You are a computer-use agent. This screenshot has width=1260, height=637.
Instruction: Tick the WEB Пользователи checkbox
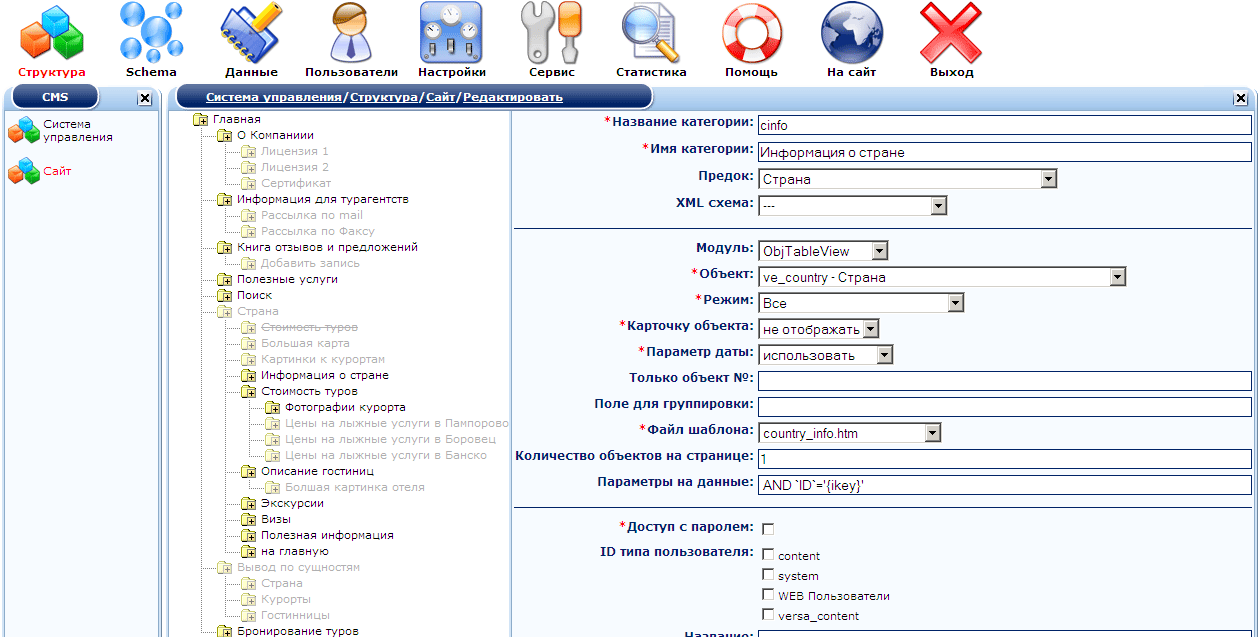click(768, 594)
